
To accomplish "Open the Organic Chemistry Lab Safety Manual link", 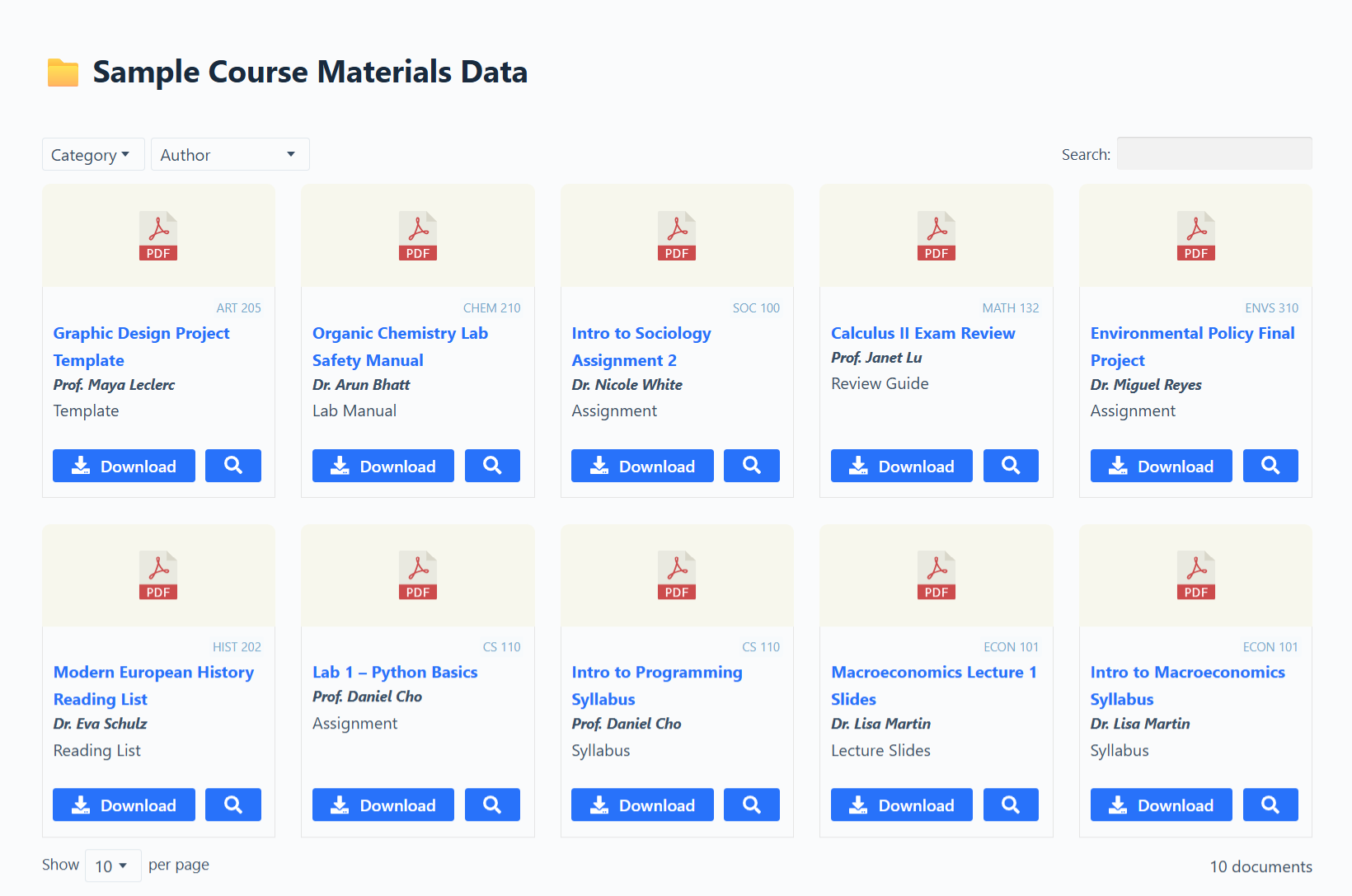I will click(400, 346).
